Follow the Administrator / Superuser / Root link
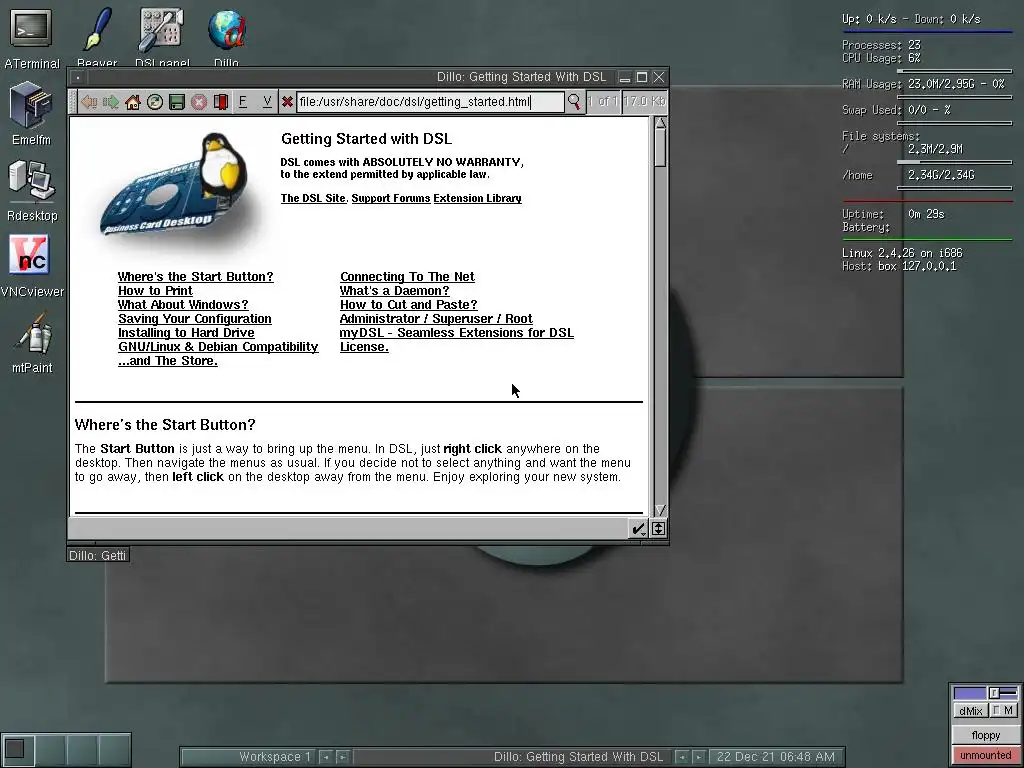 point(436,319)
